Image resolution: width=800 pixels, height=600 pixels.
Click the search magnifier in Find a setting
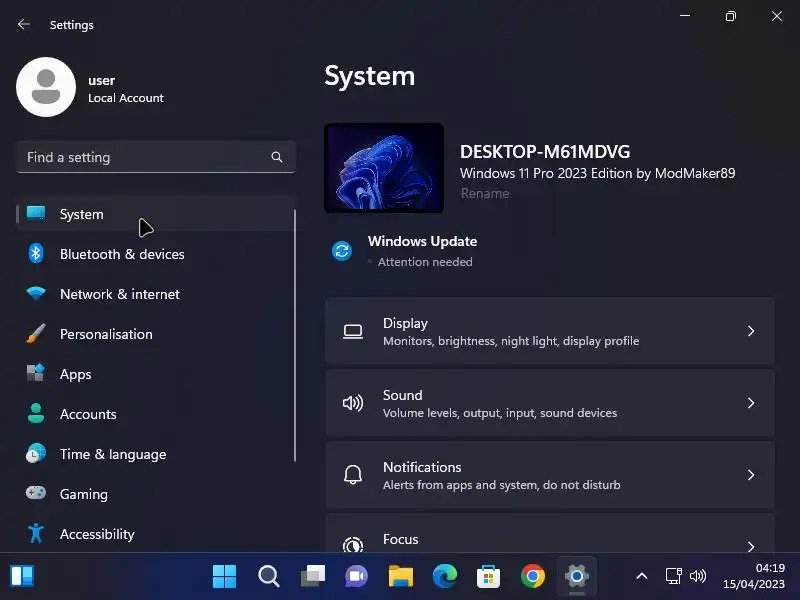277,157
